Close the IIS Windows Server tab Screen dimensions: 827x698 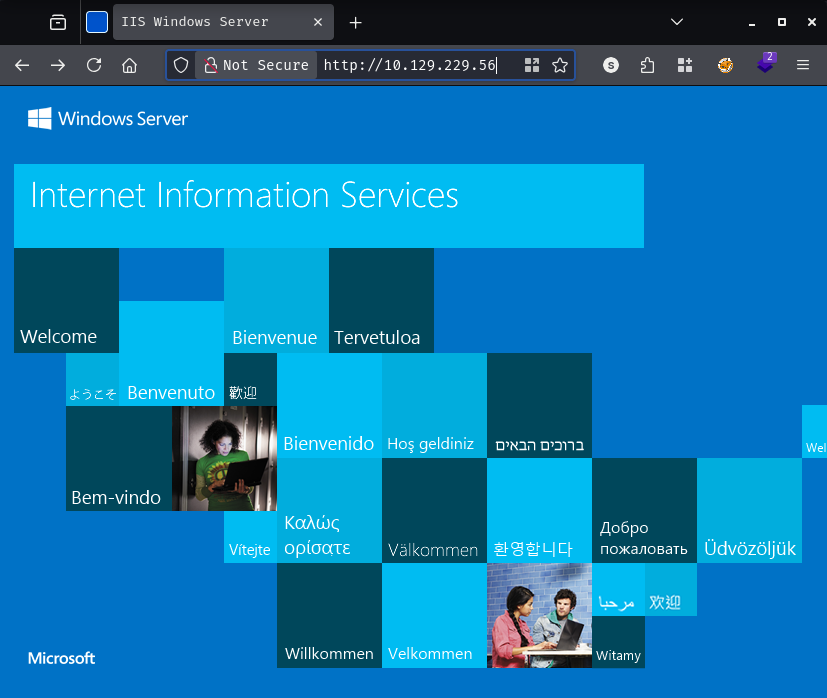click(317, 22)
